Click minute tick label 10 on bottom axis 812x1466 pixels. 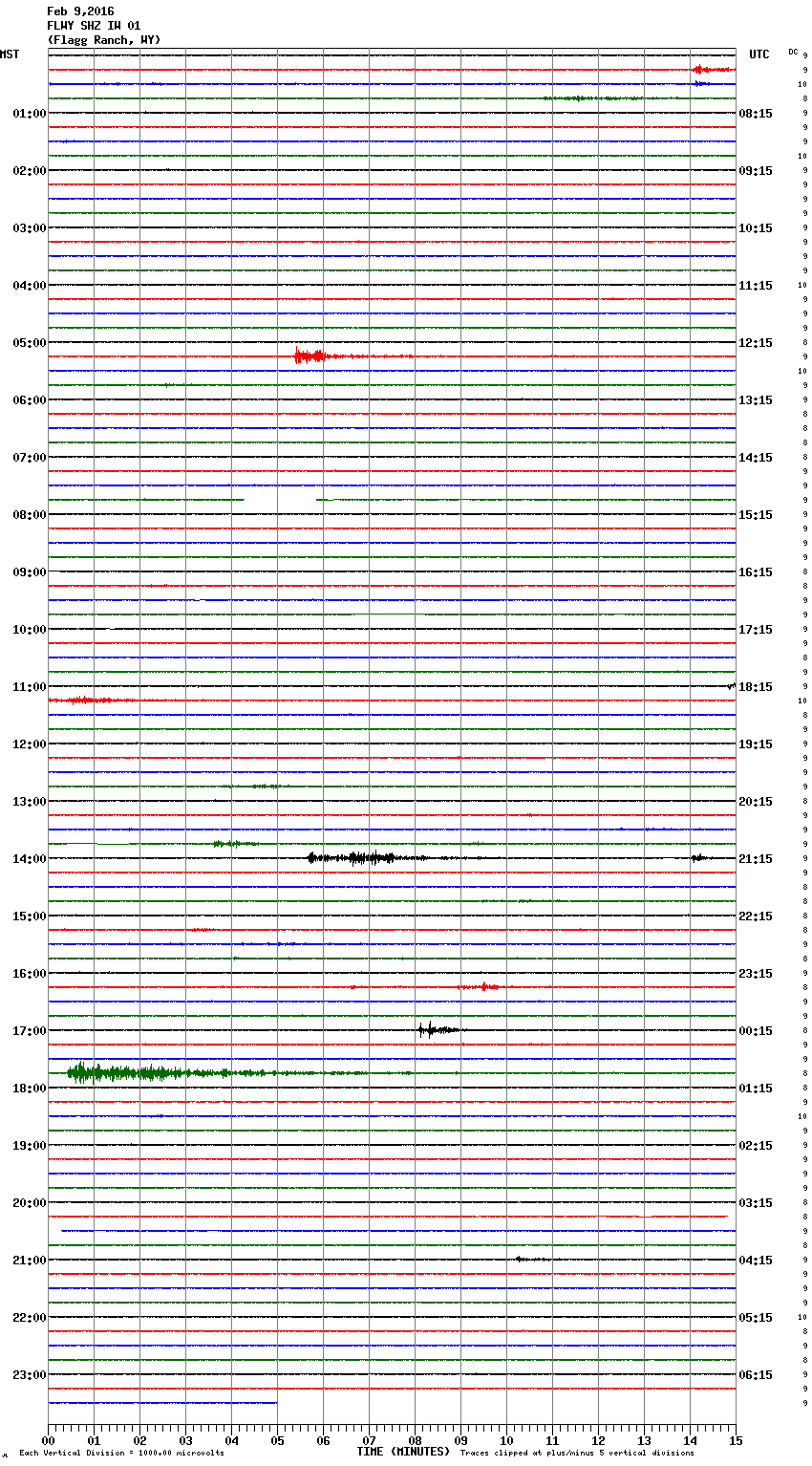506,1440
